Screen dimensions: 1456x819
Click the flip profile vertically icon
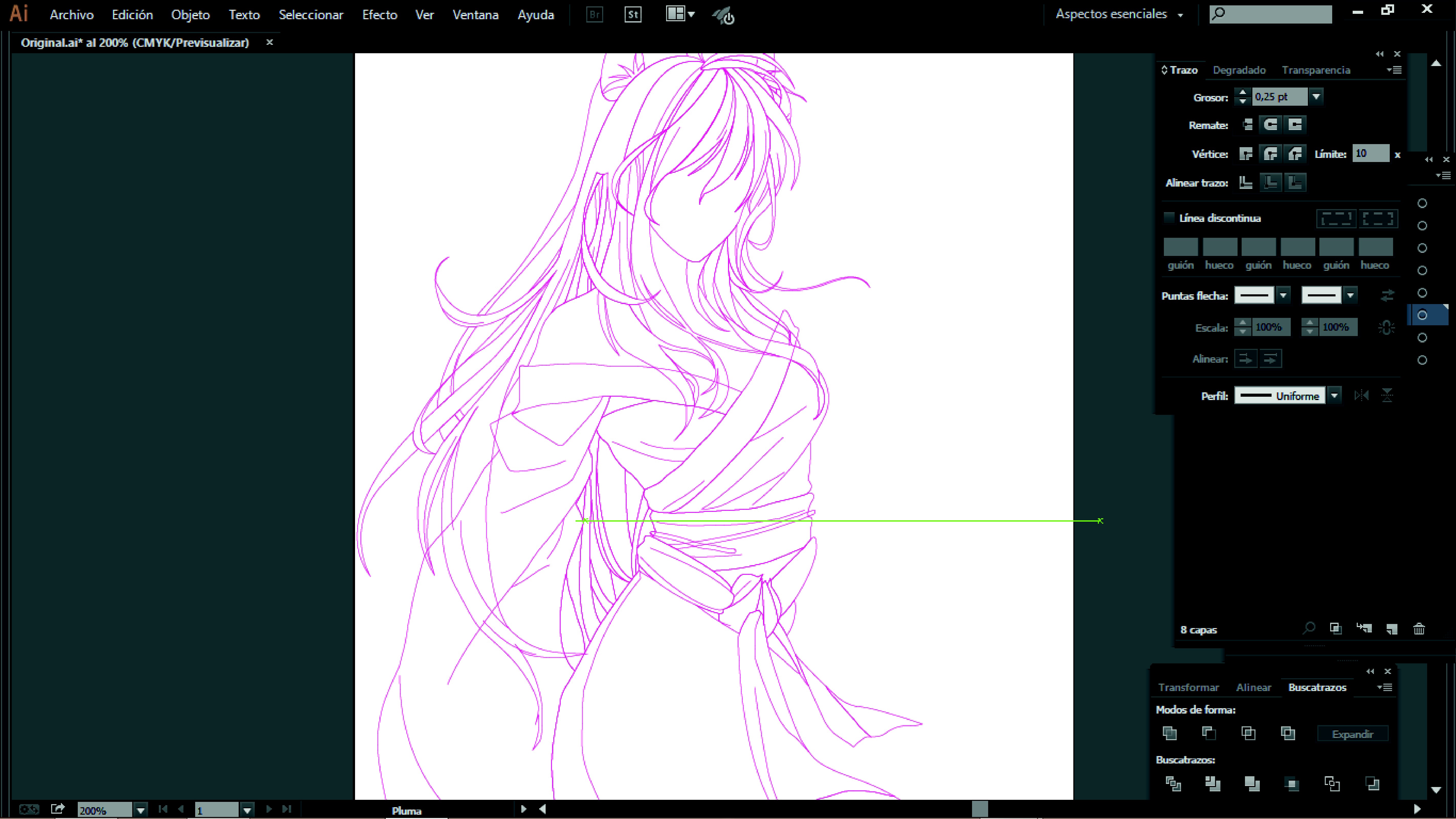click(1386, 395)
